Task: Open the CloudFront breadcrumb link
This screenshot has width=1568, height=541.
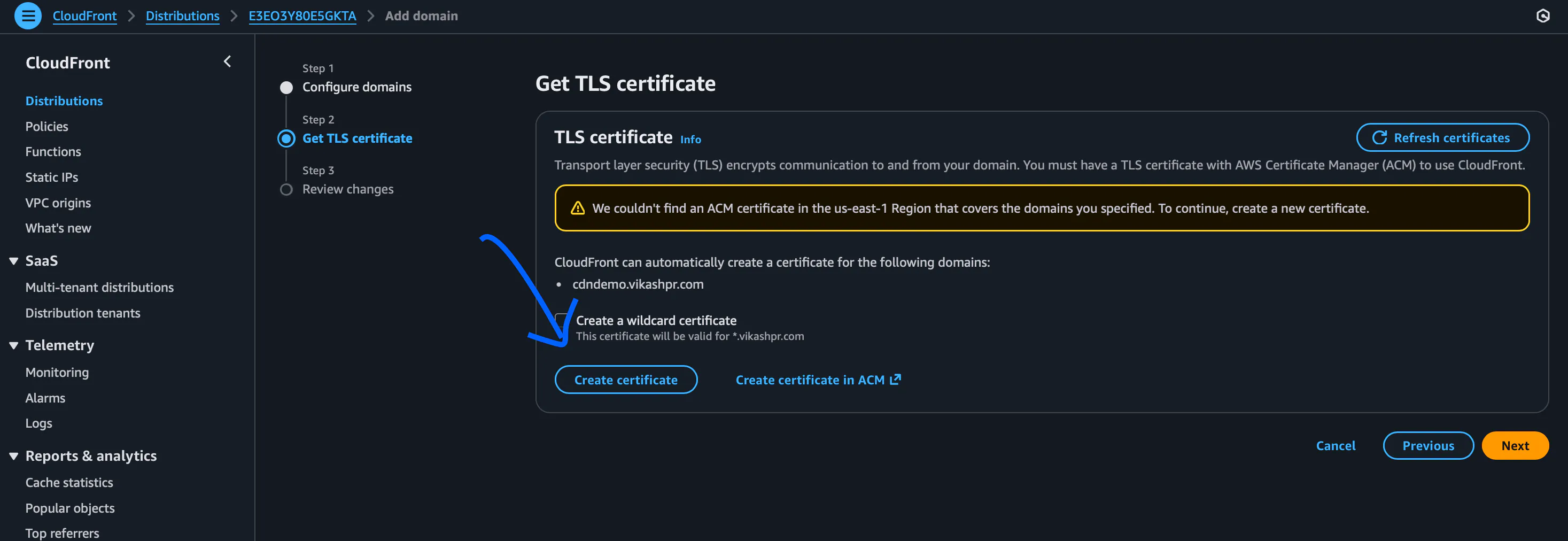Action: (84, 16)
